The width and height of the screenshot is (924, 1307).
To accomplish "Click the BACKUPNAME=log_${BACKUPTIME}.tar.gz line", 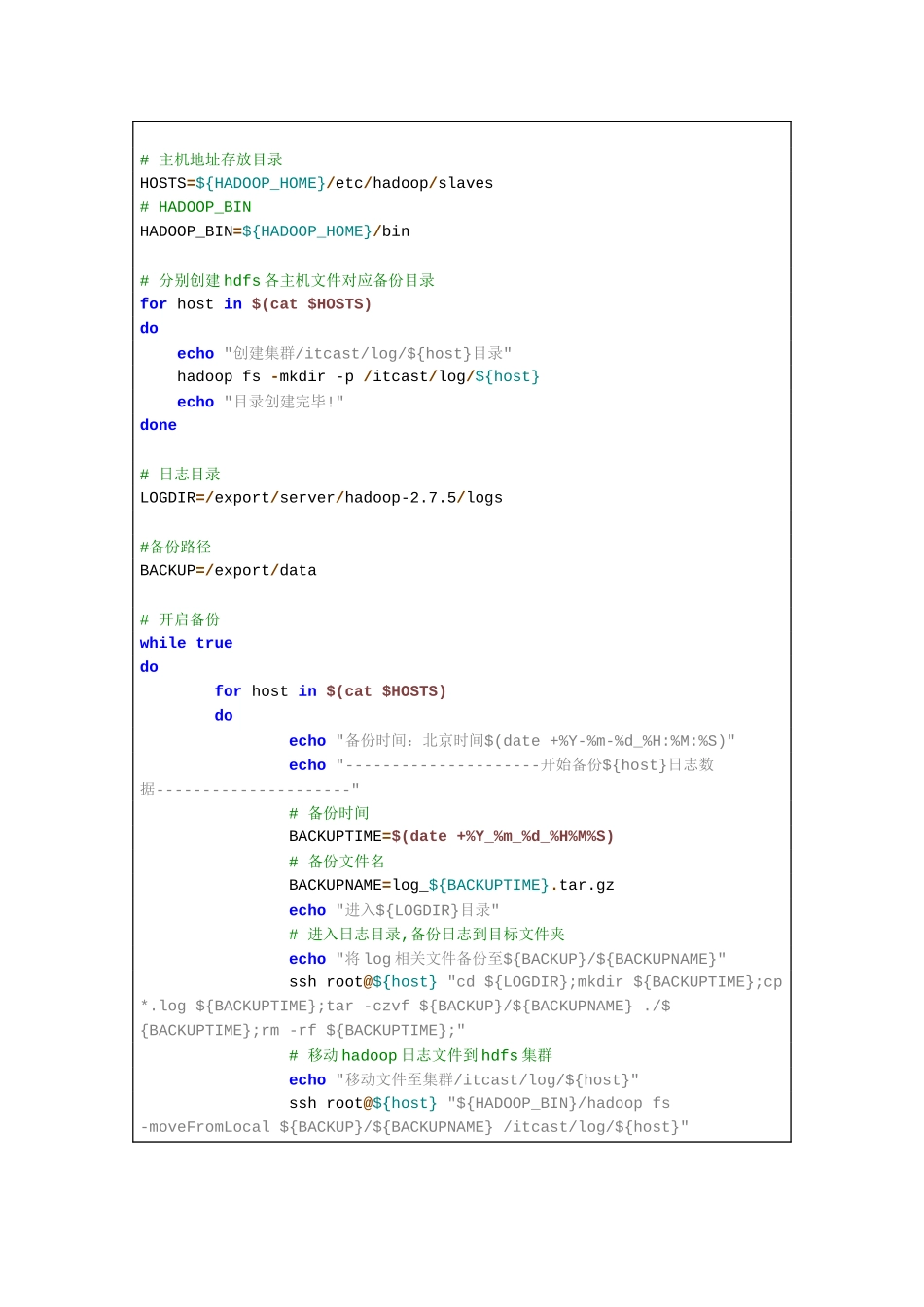I will click(451, 885).
